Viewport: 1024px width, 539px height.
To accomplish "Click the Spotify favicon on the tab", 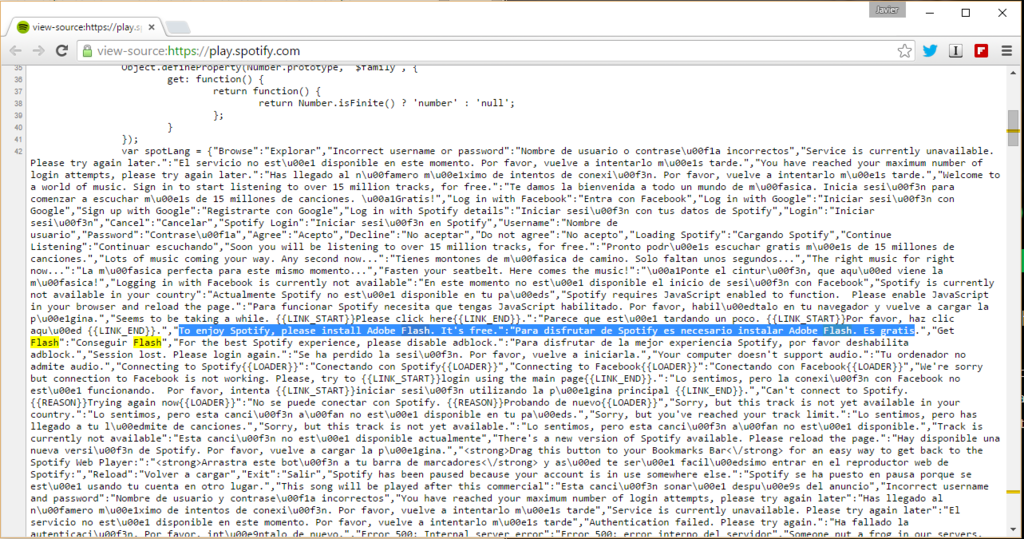I will (x=24, y=27).
